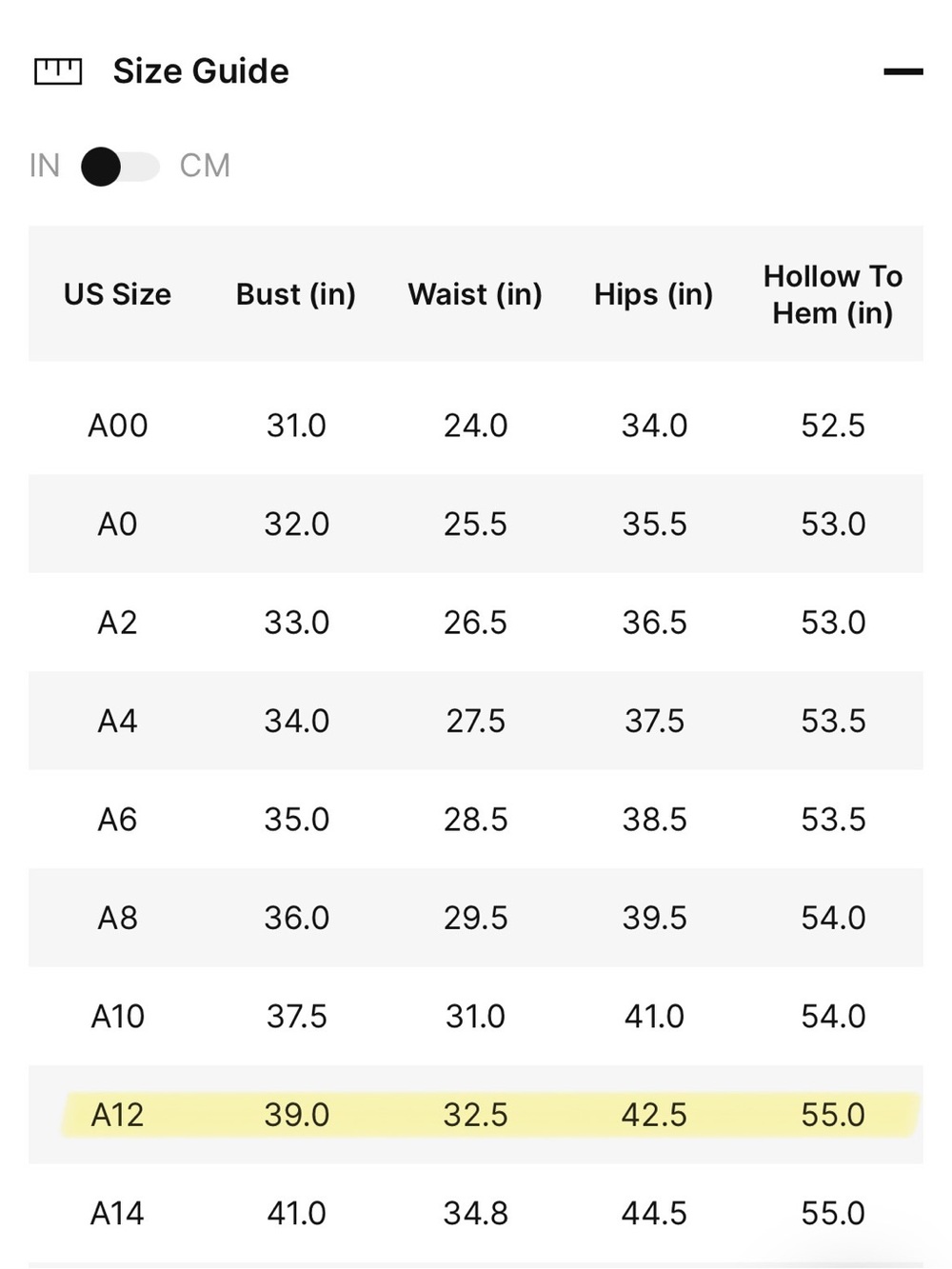Image resolution: width=952 pixels, height=1269 pixels.
Task: Select the A2 size row
Action: 476,623
